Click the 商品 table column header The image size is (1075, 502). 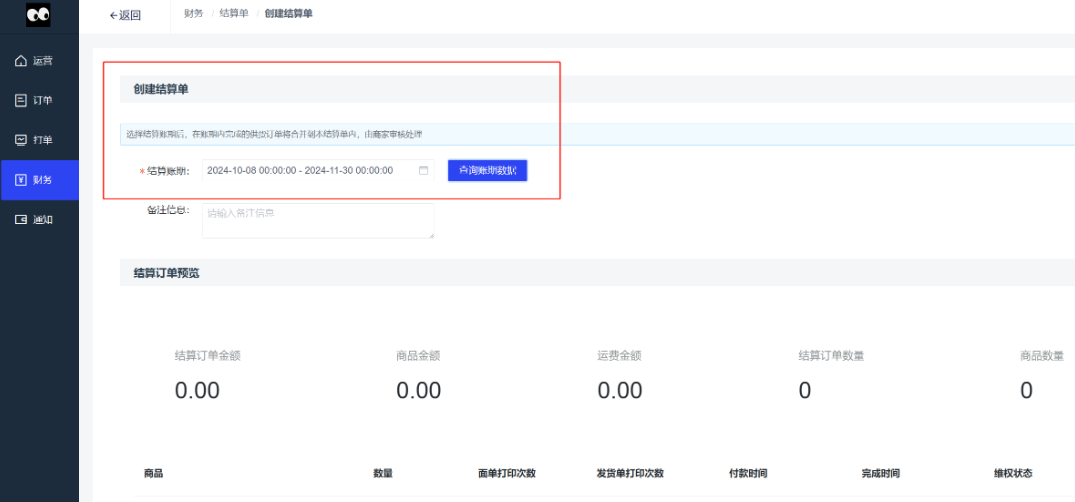point(153,473)
